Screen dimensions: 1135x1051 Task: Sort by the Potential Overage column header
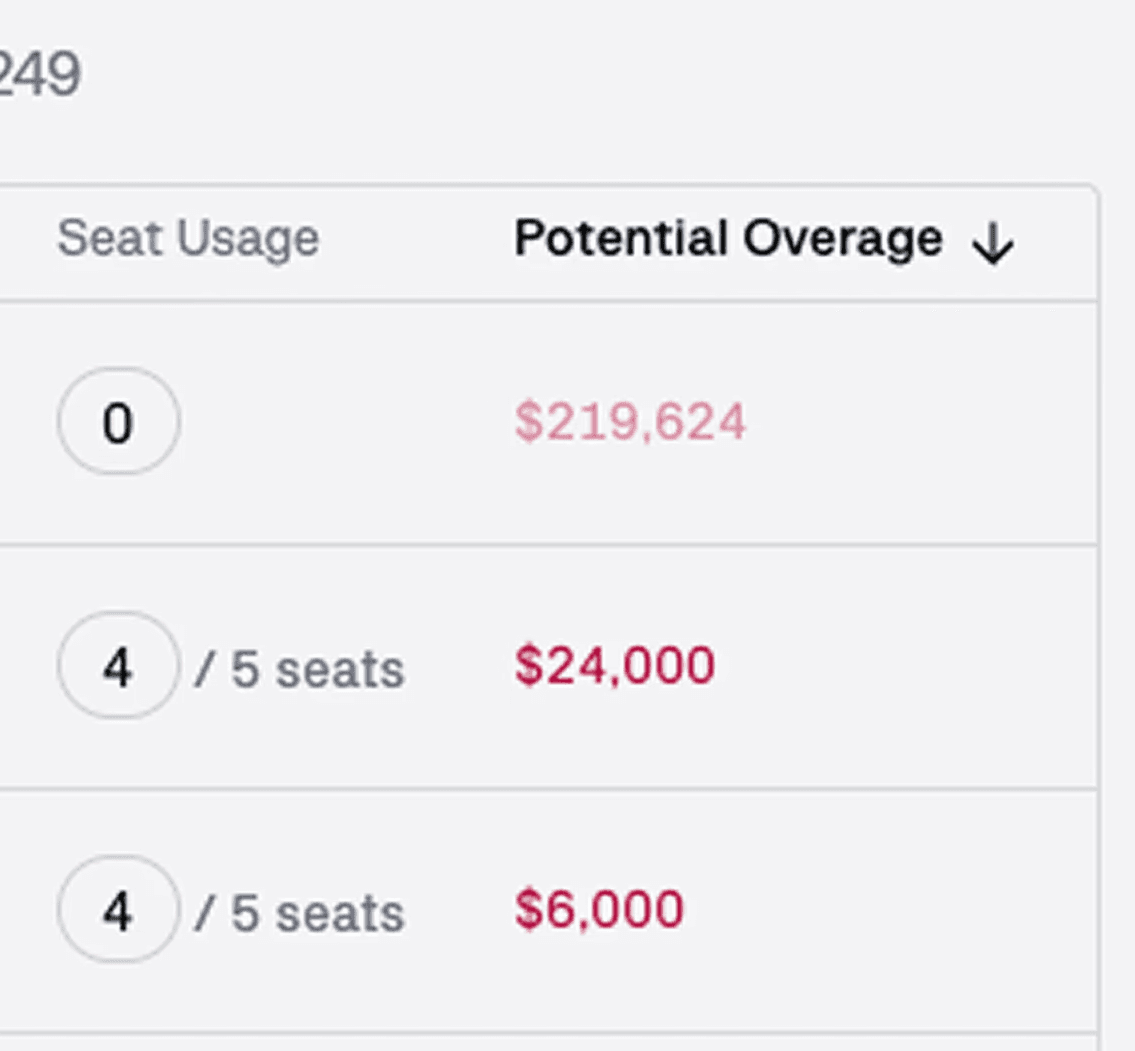tap(728, 240)
